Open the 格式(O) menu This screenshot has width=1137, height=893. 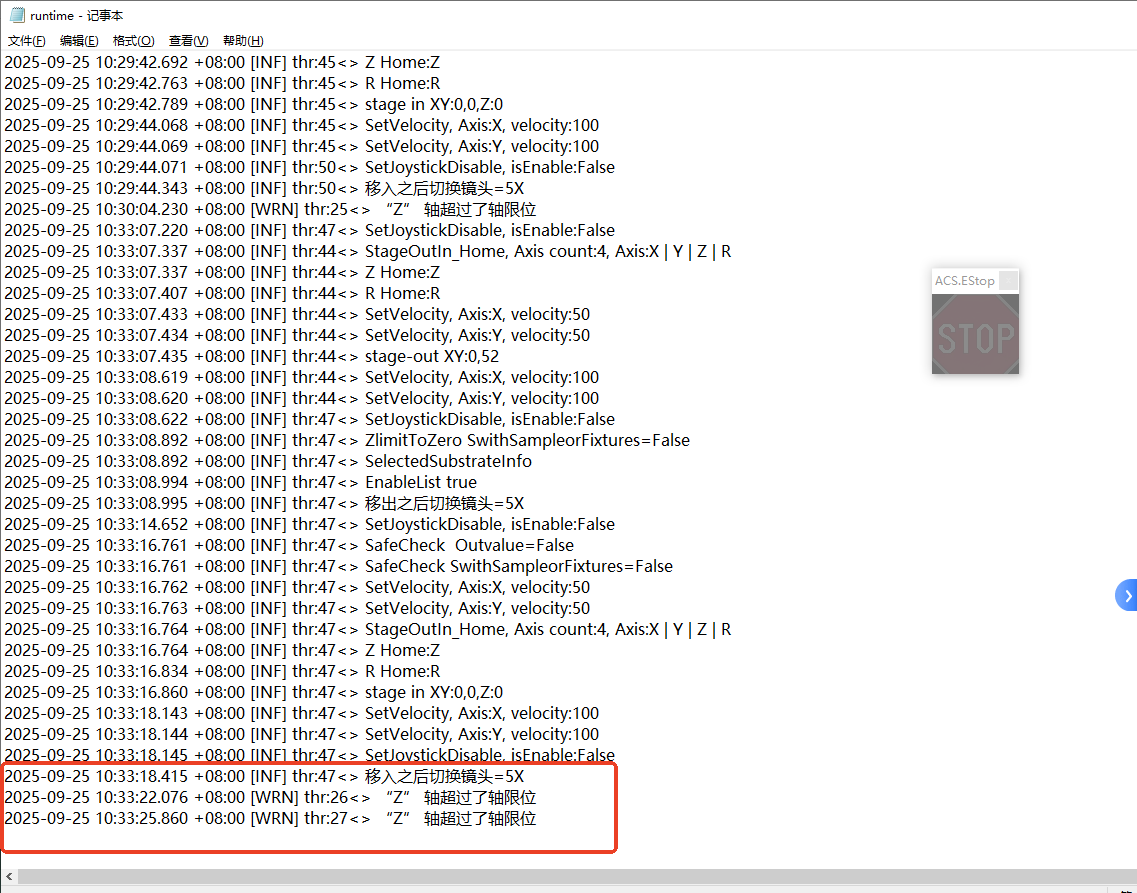point(133,41)
